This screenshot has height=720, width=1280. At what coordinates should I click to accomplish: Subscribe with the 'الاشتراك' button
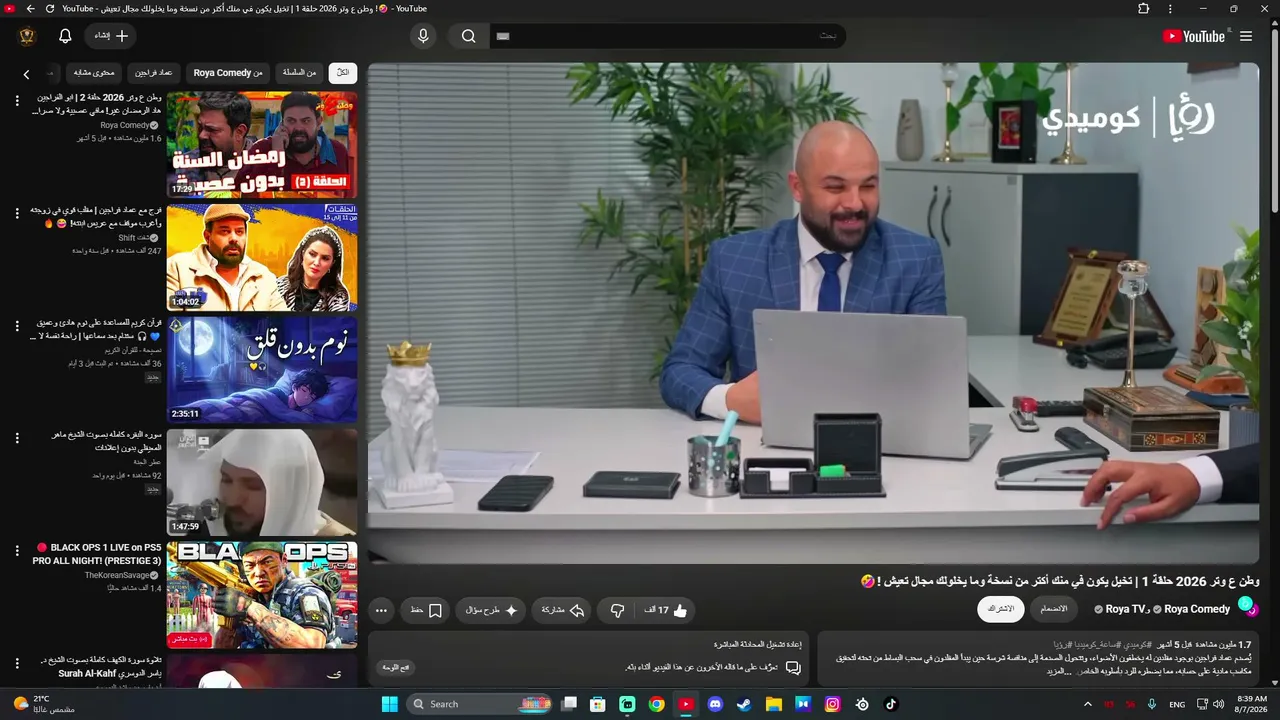tap(1001, 609)
